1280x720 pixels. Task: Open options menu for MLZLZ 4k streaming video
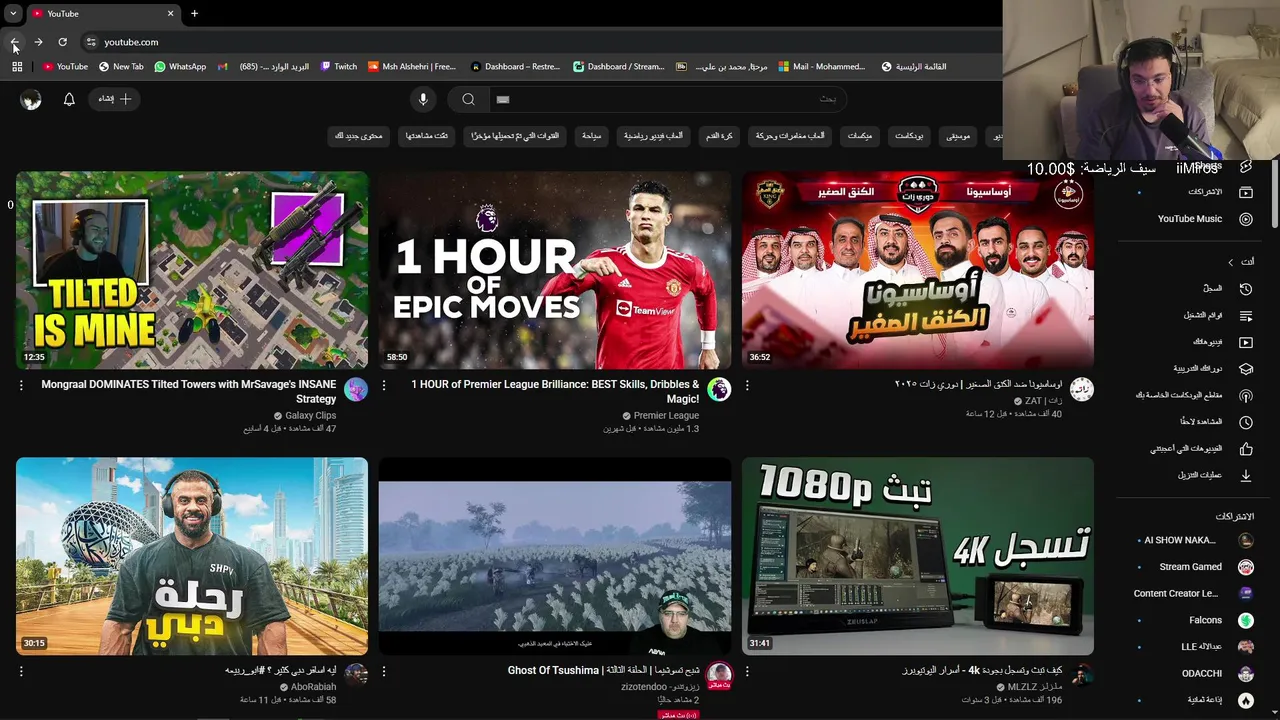[x=747, y=671]
